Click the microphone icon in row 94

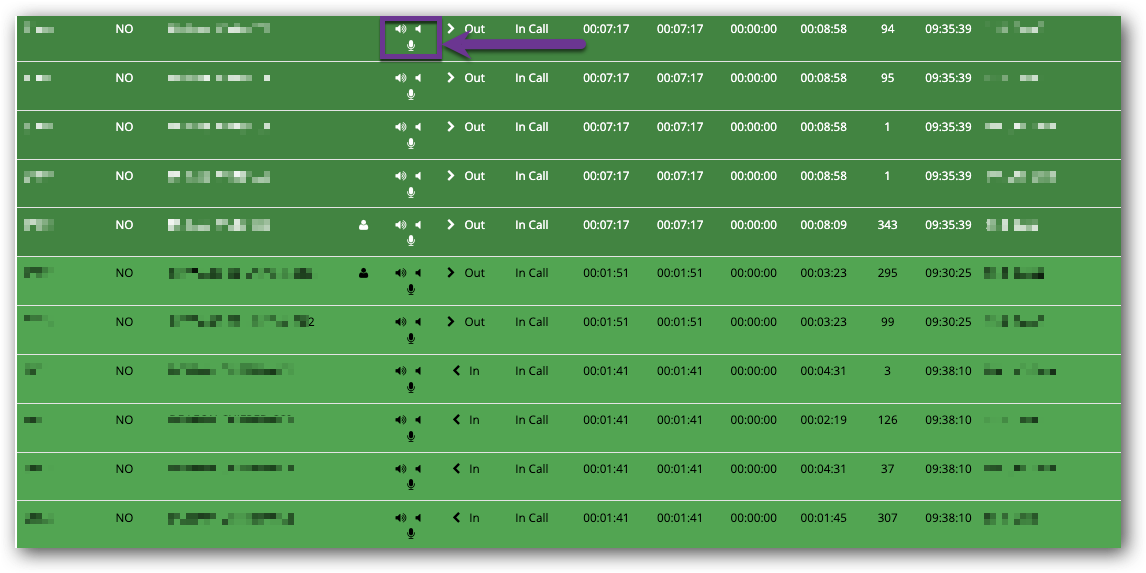point(411,45)
